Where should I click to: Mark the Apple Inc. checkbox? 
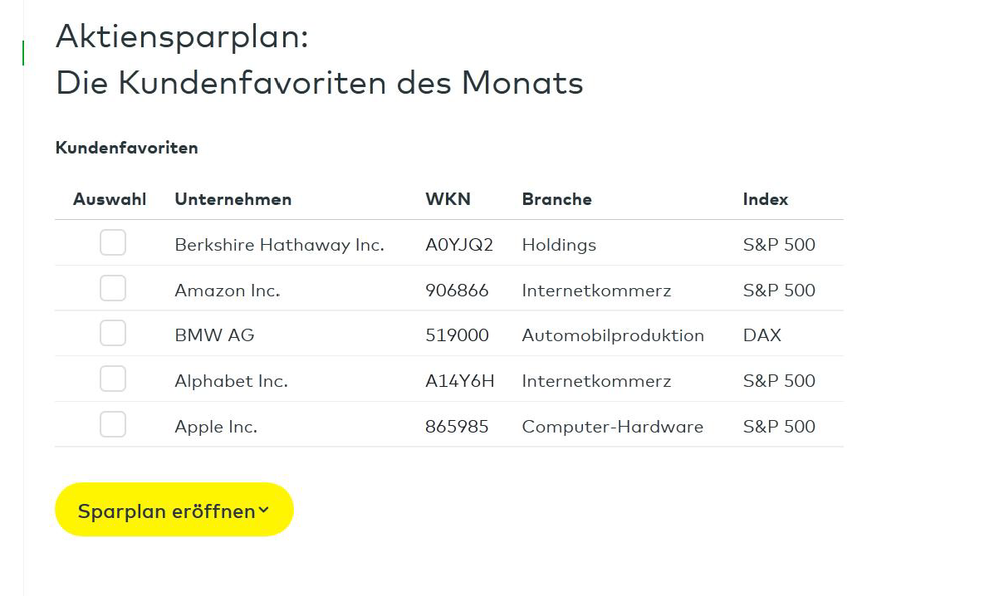(x=113, y=425)
